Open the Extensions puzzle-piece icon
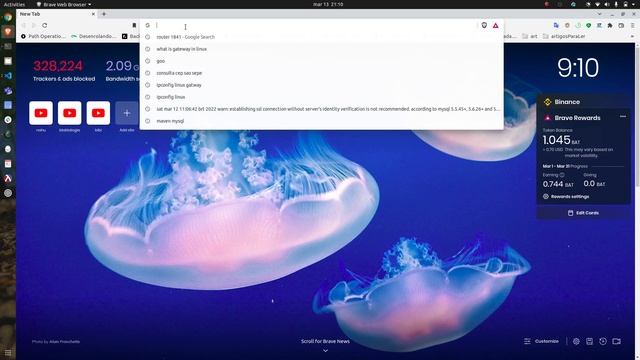The width and height of the screenshot is (640, 360). tap(610, 25)
